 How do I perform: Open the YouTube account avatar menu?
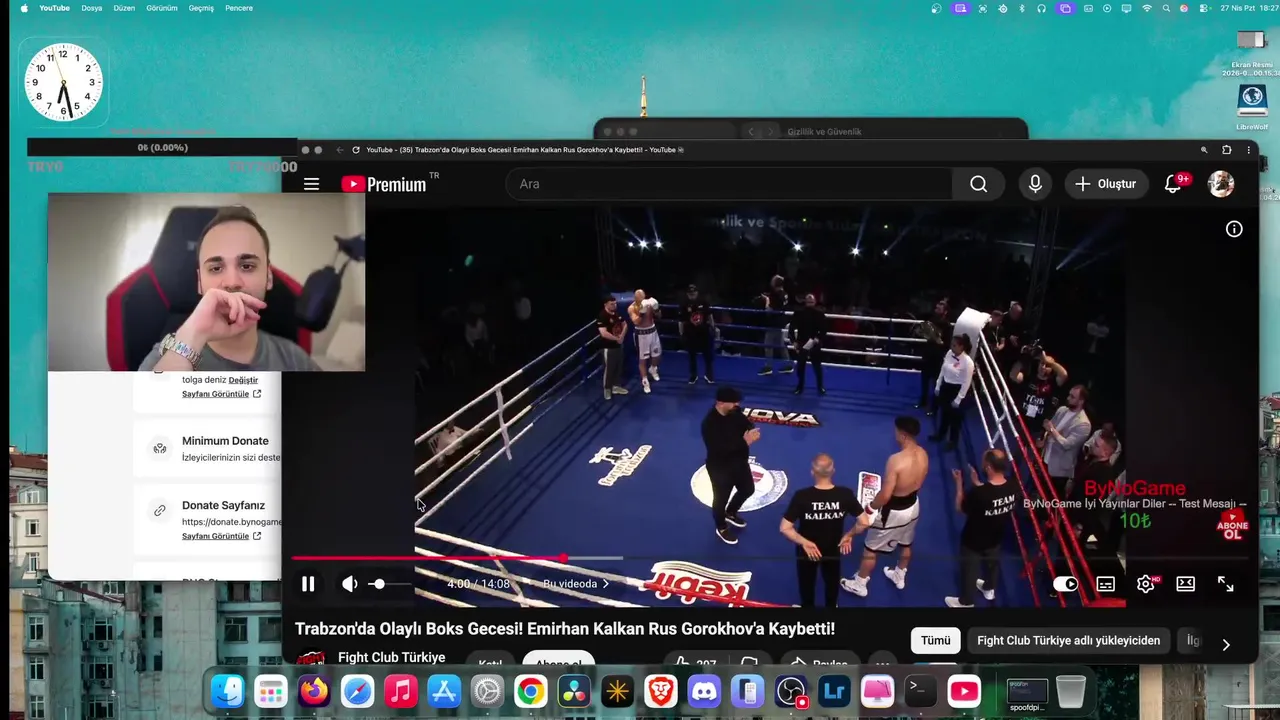[1221, 184]
